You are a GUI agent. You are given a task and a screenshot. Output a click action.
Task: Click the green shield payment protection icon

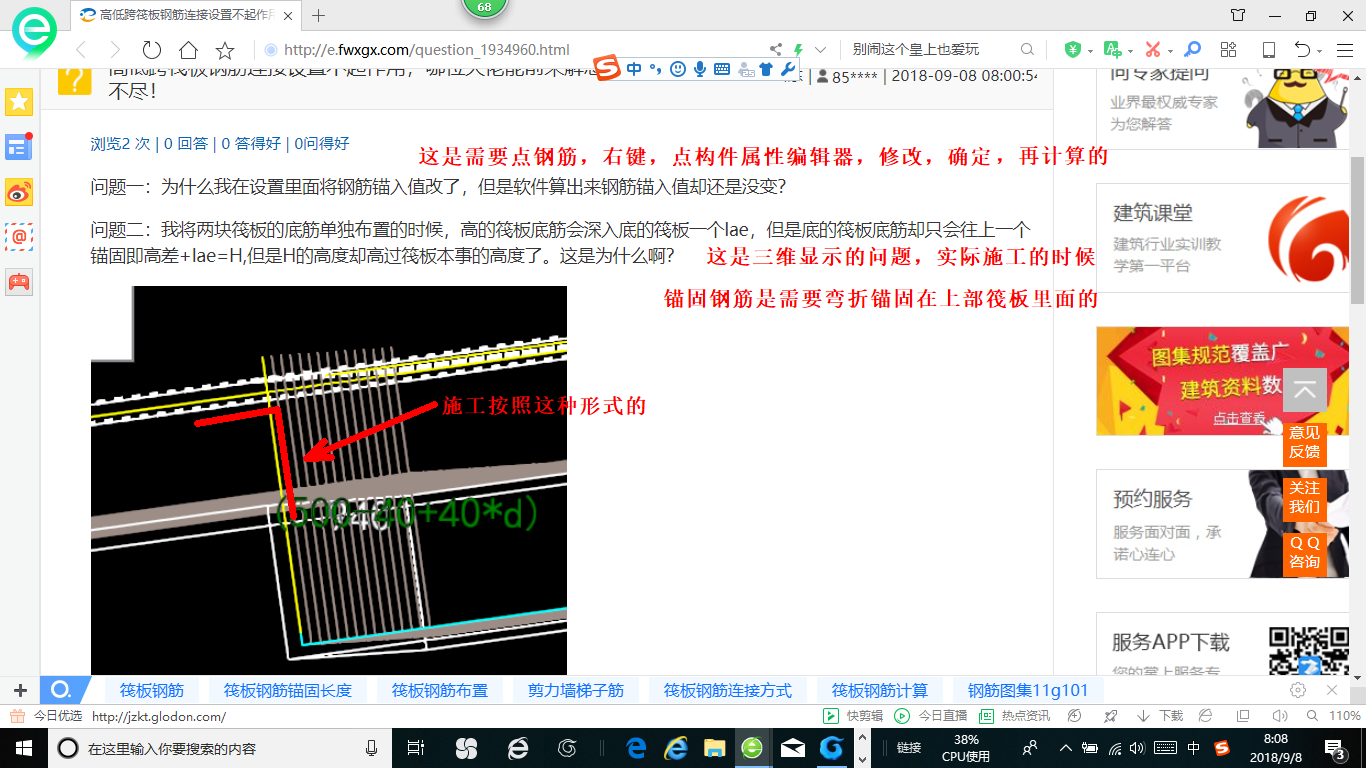1073,49
